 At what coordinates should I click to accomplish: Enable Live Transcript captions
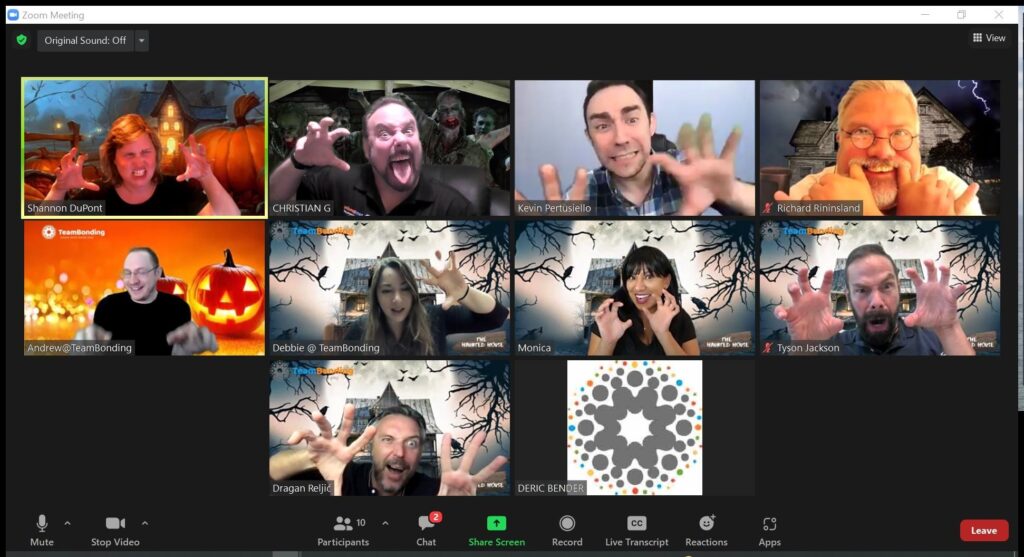pyautogui.click(x=636, y=529)
